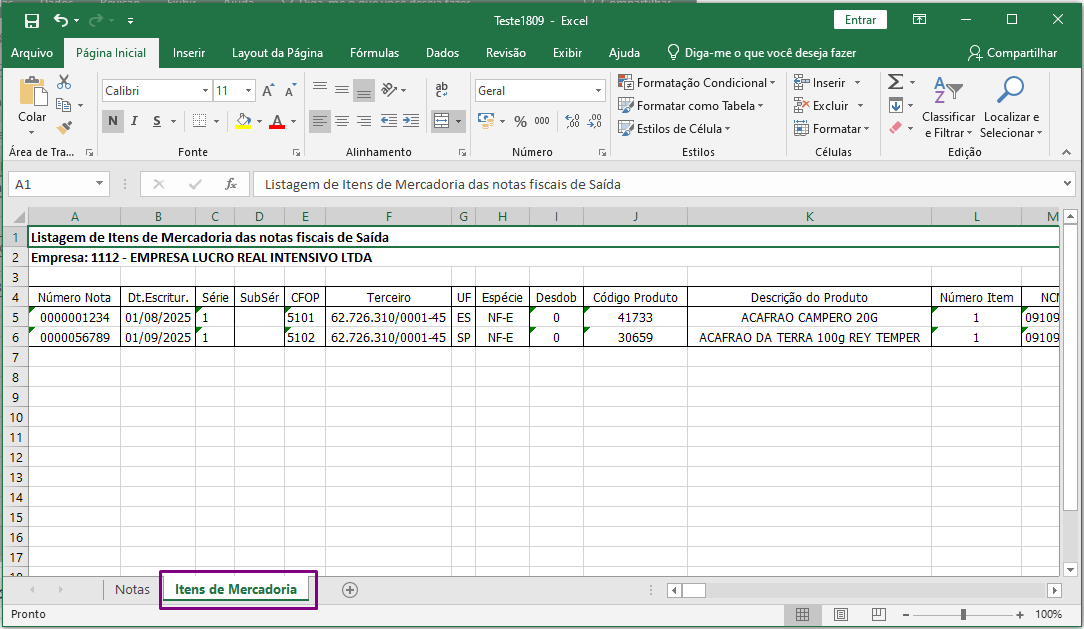Viewport: 1084px width, 629px height.
Task: Expand the Geral number format dropdown
Action: [x=599, y=91]
